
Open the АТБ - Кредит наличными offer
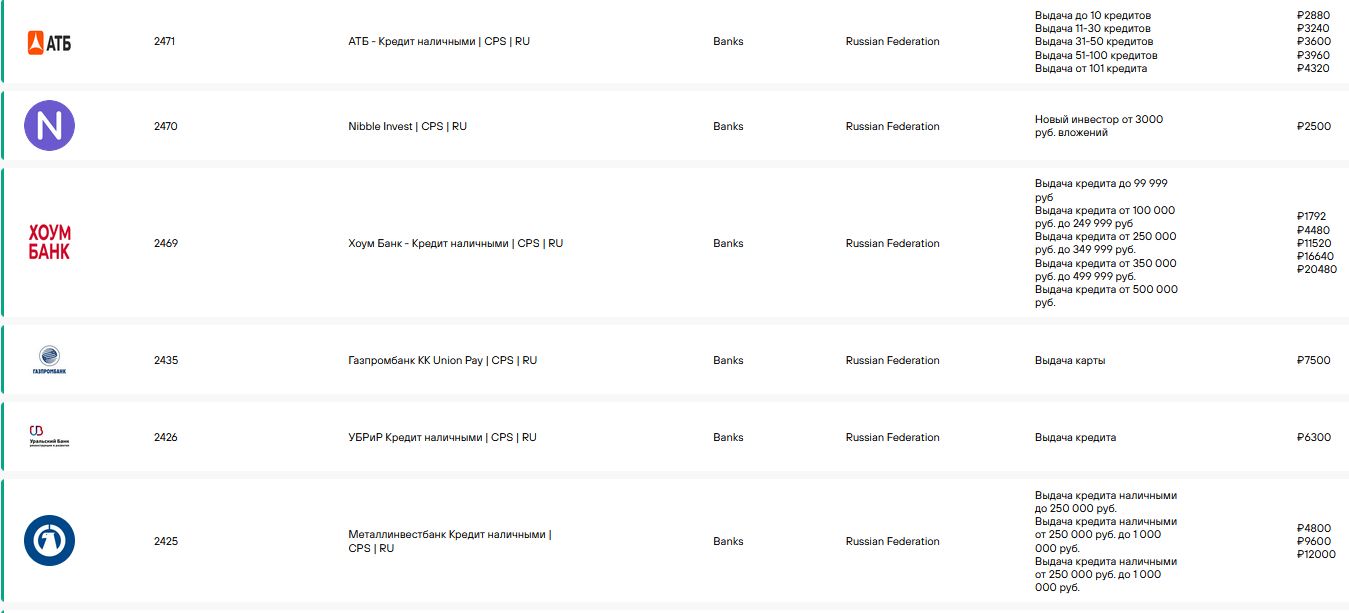(438, 42)
